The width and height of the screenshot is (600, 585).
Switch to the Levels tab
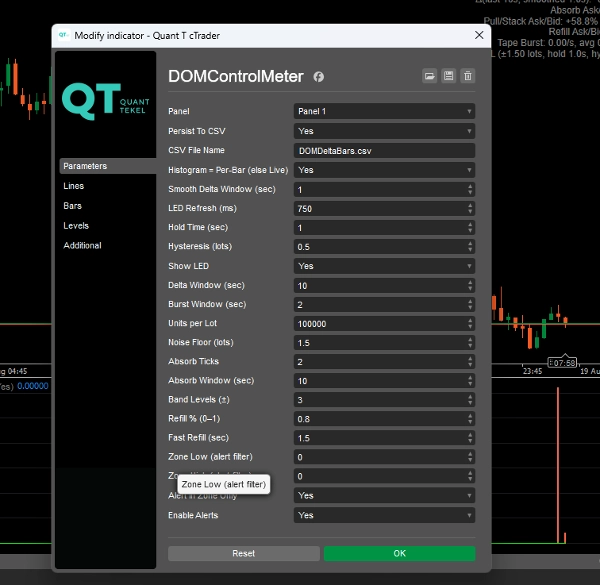tap(76, 226)
